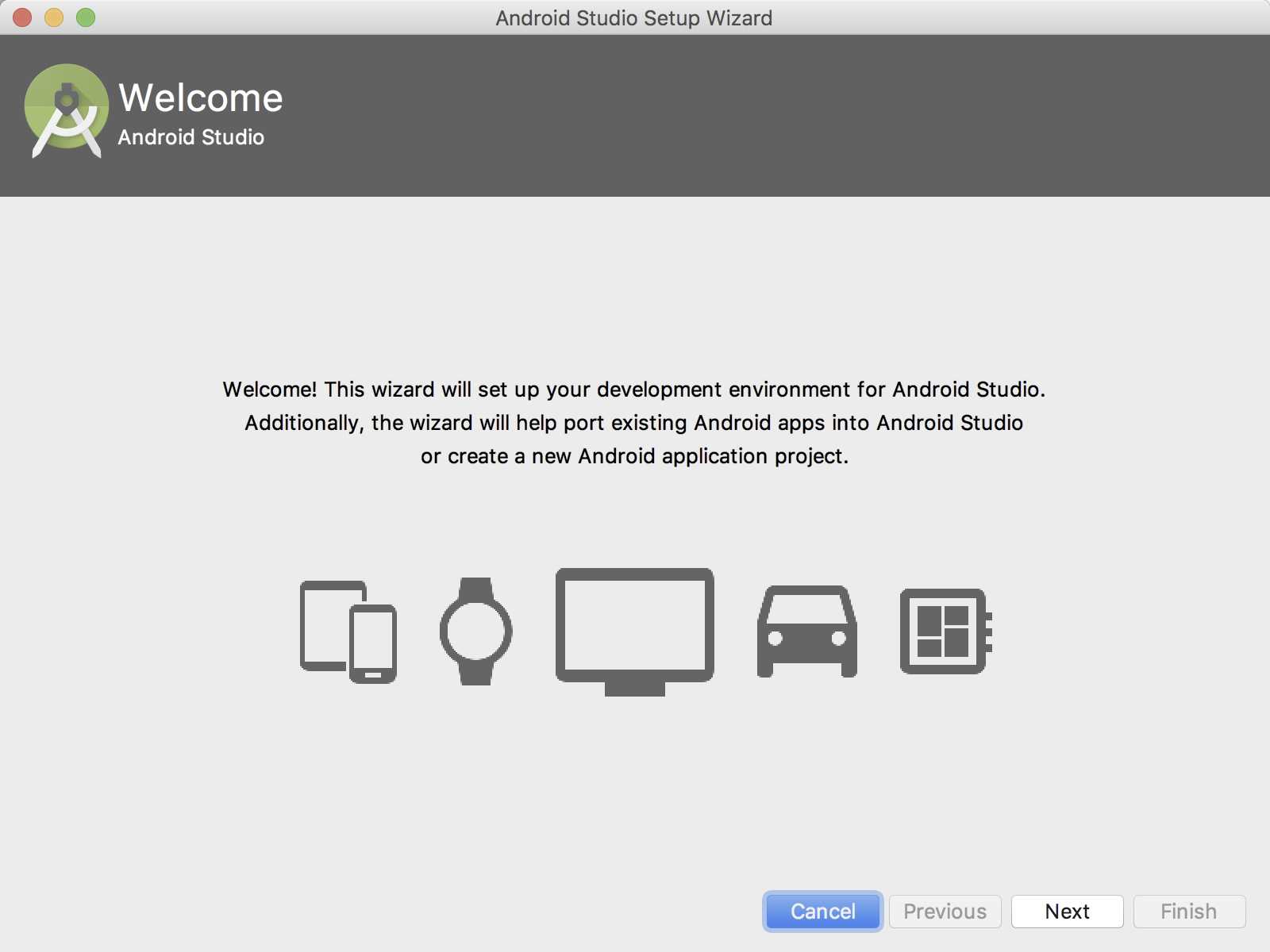Screen dimensions: 1270x952
Task: Close the Setup Wizard window
Action: coord(22,17)
